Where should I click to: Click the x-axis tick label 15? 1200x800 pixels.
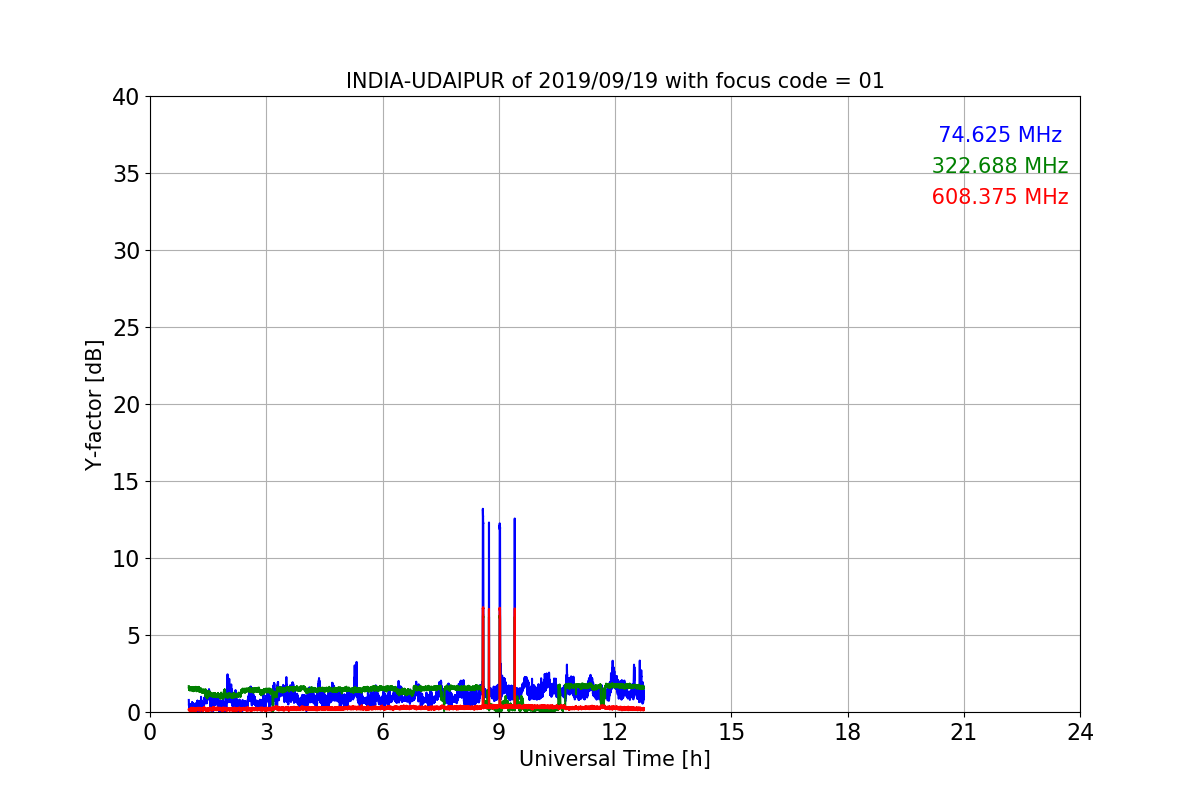731,732
